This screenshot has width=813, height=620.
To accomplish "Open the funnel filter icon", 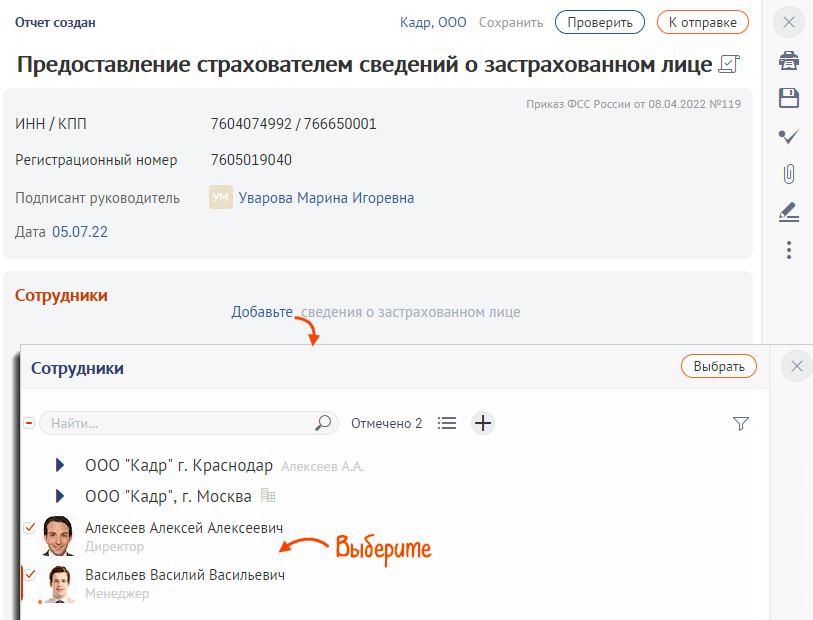I will tap(741, 424).
